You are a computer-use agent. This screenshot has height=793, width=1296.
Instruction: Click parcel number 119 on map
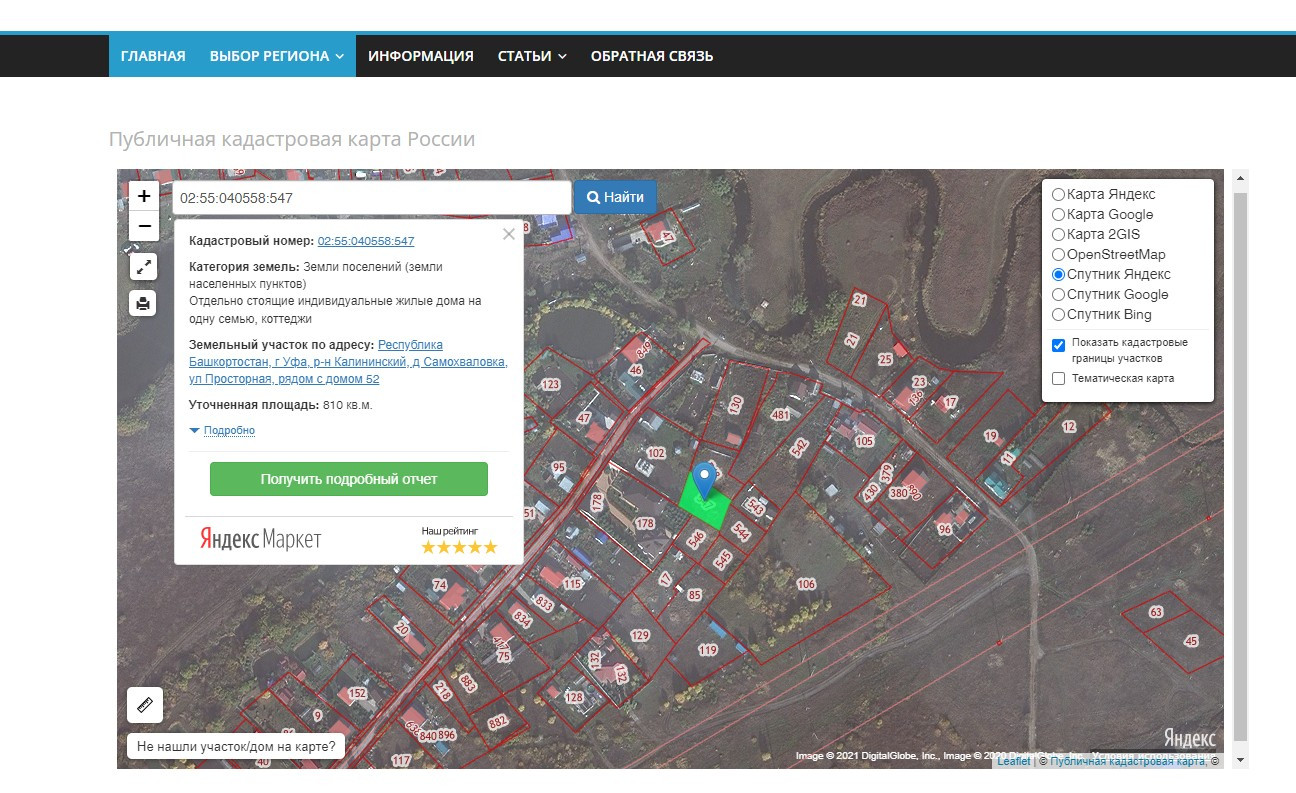point(708,650)
